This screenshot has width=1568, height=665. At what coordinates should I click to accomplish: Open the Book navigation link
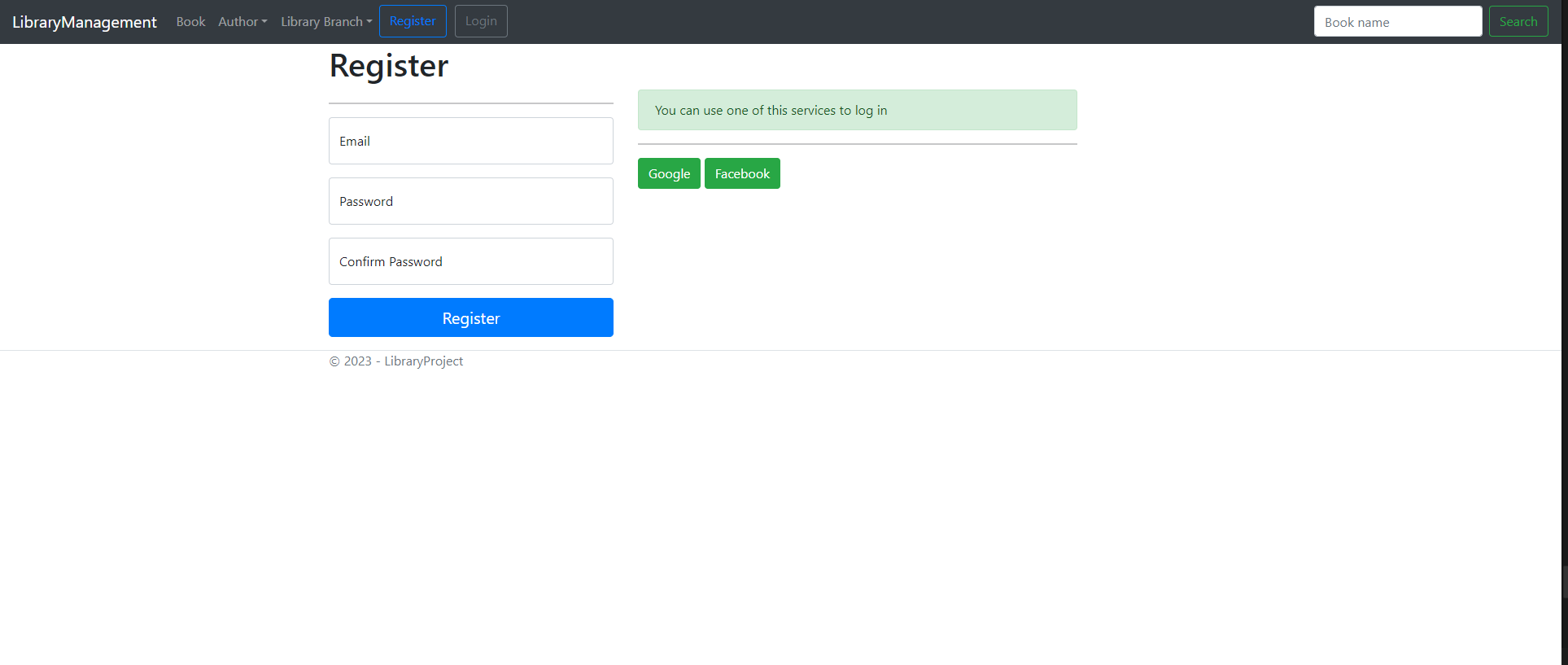[190, 22]
